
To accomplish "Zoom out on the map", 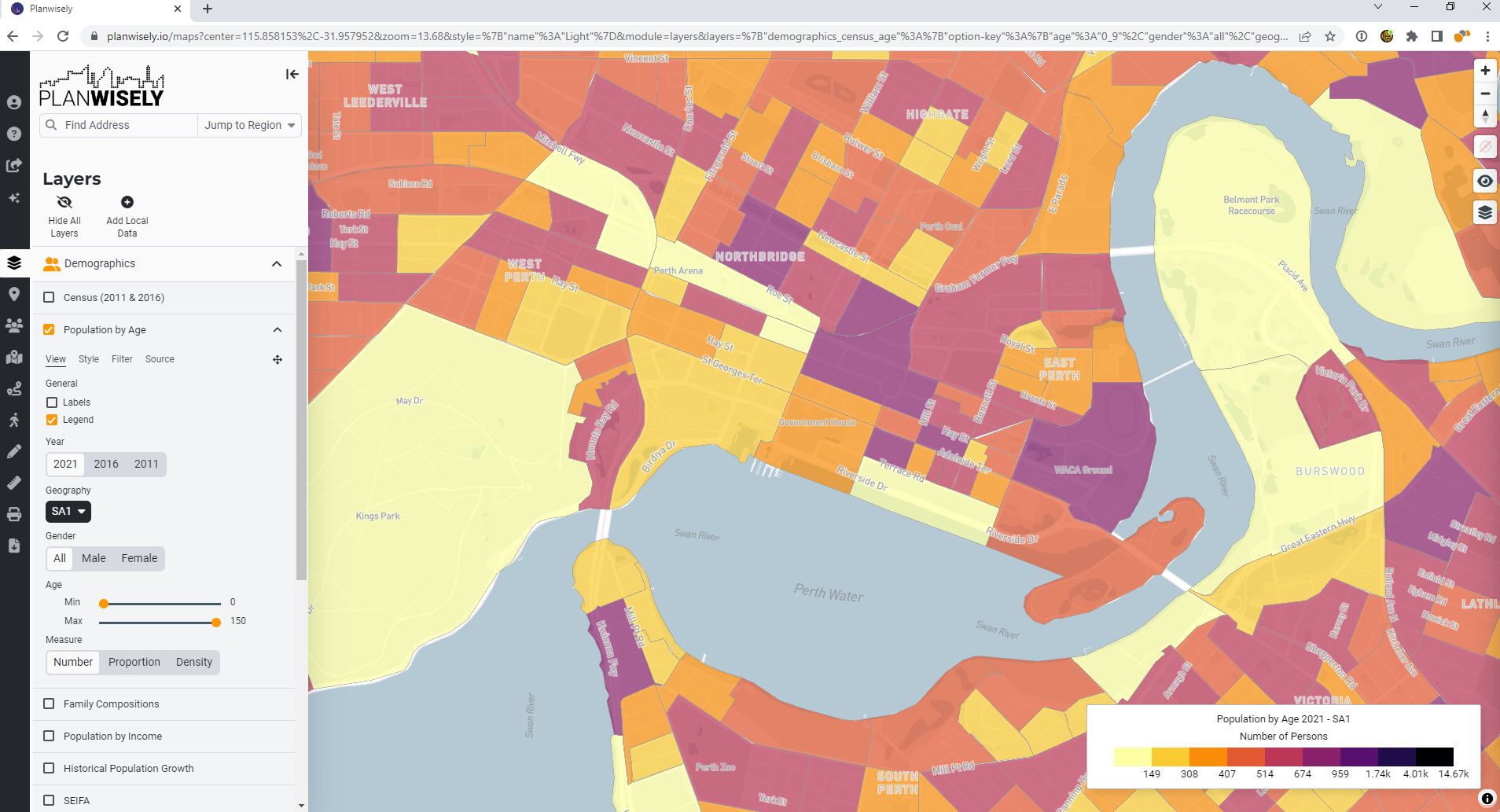I will point(1485,94).
